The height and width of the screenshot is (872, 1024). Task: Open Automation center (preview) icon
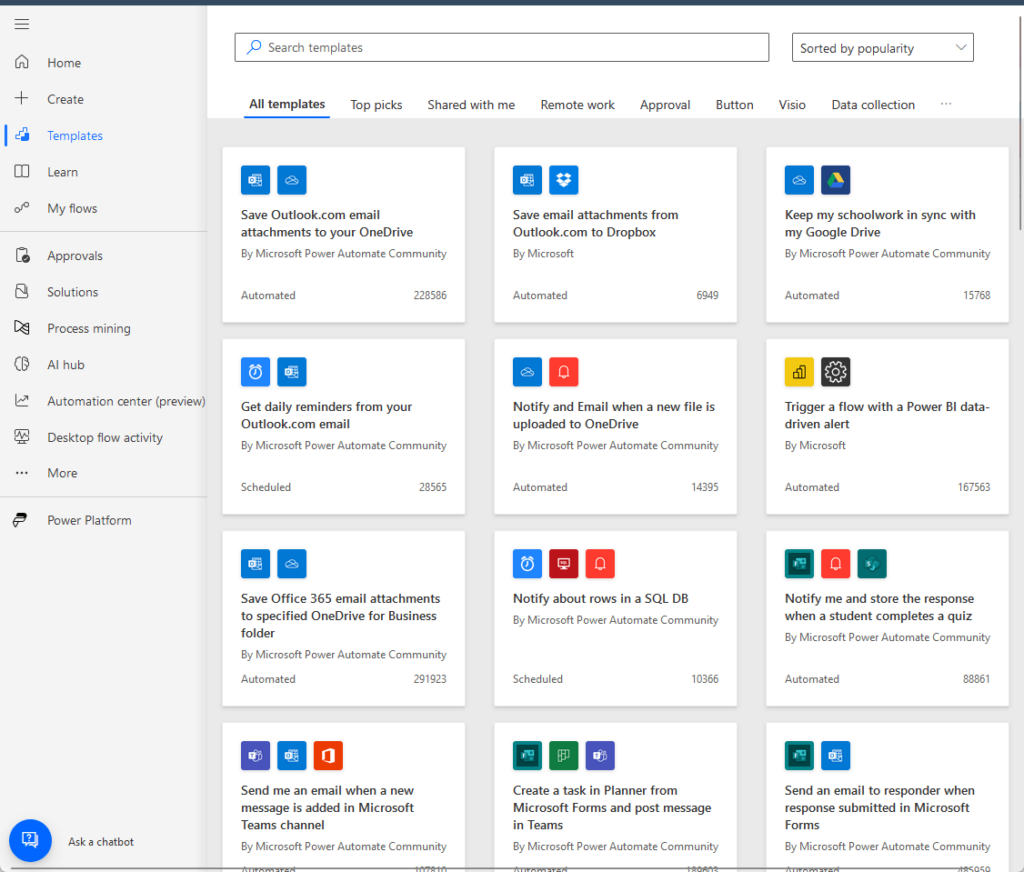pyautogui.click(x=22, y=400)
